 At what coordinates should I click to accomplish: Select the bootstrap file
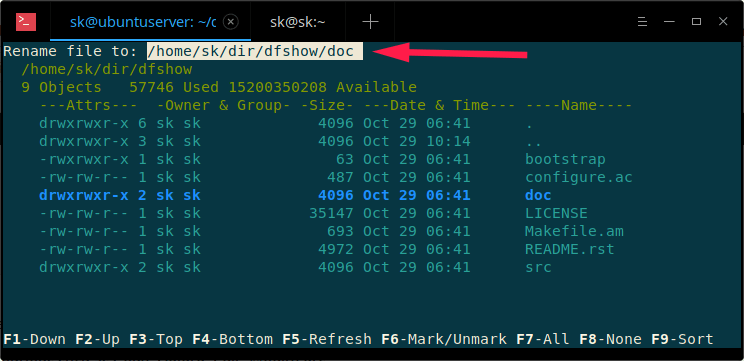click(x=565, y=159)
